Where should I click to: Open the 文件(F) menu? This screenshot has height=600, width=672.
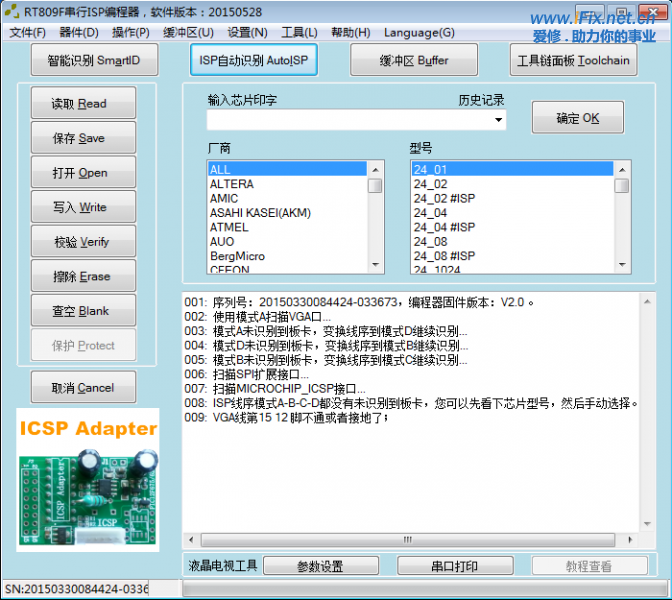[x=27, y=33]
